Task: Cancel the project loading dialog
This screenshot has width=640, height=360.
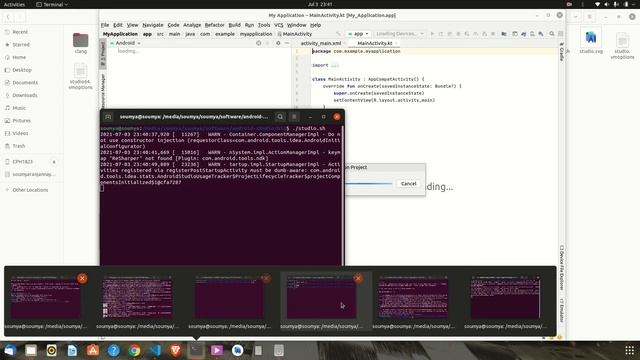Action: pyautogui.click(x=408, y=184)
